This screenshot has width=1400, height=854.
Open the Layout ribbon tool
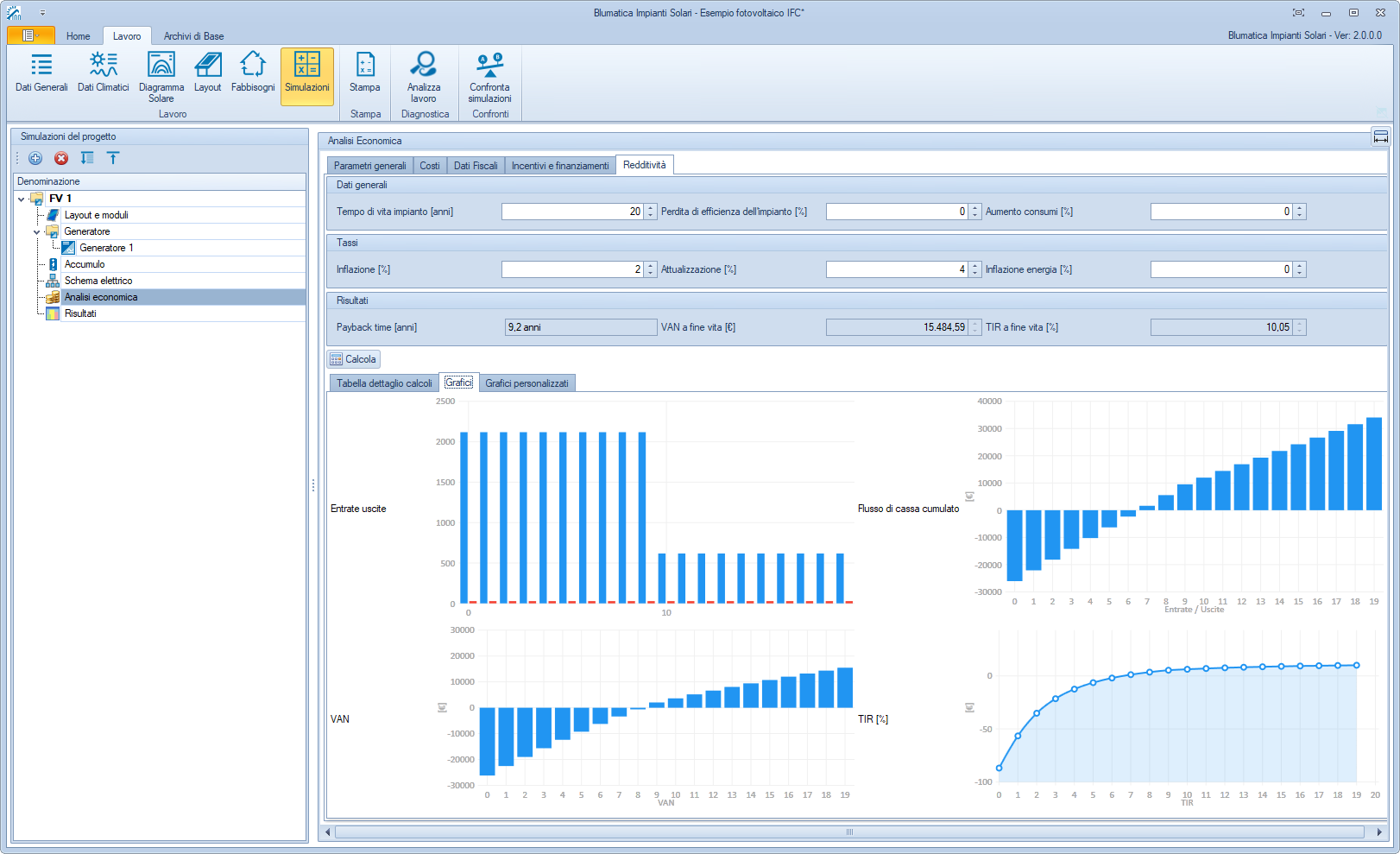click(x=207, y=73)
